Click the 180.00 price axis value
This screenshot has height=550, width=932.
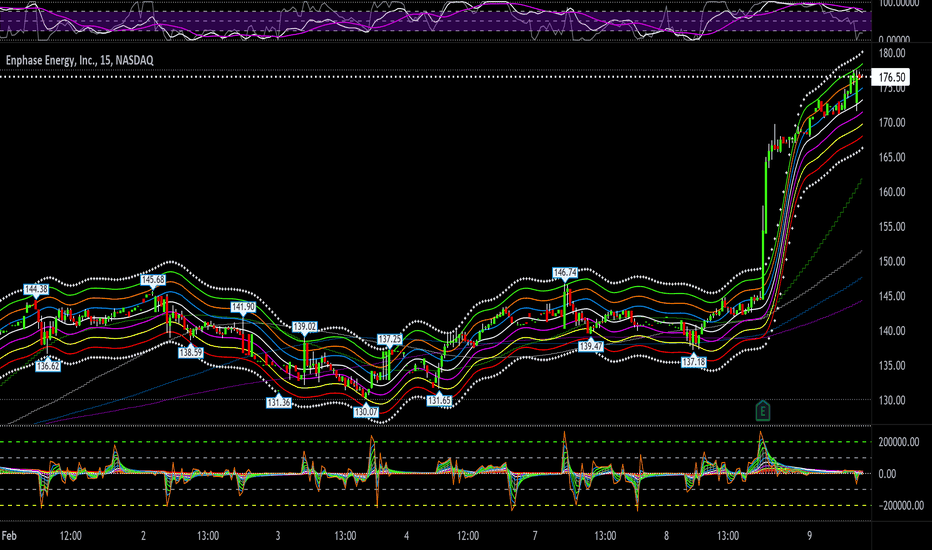click(x=892, y=54)
